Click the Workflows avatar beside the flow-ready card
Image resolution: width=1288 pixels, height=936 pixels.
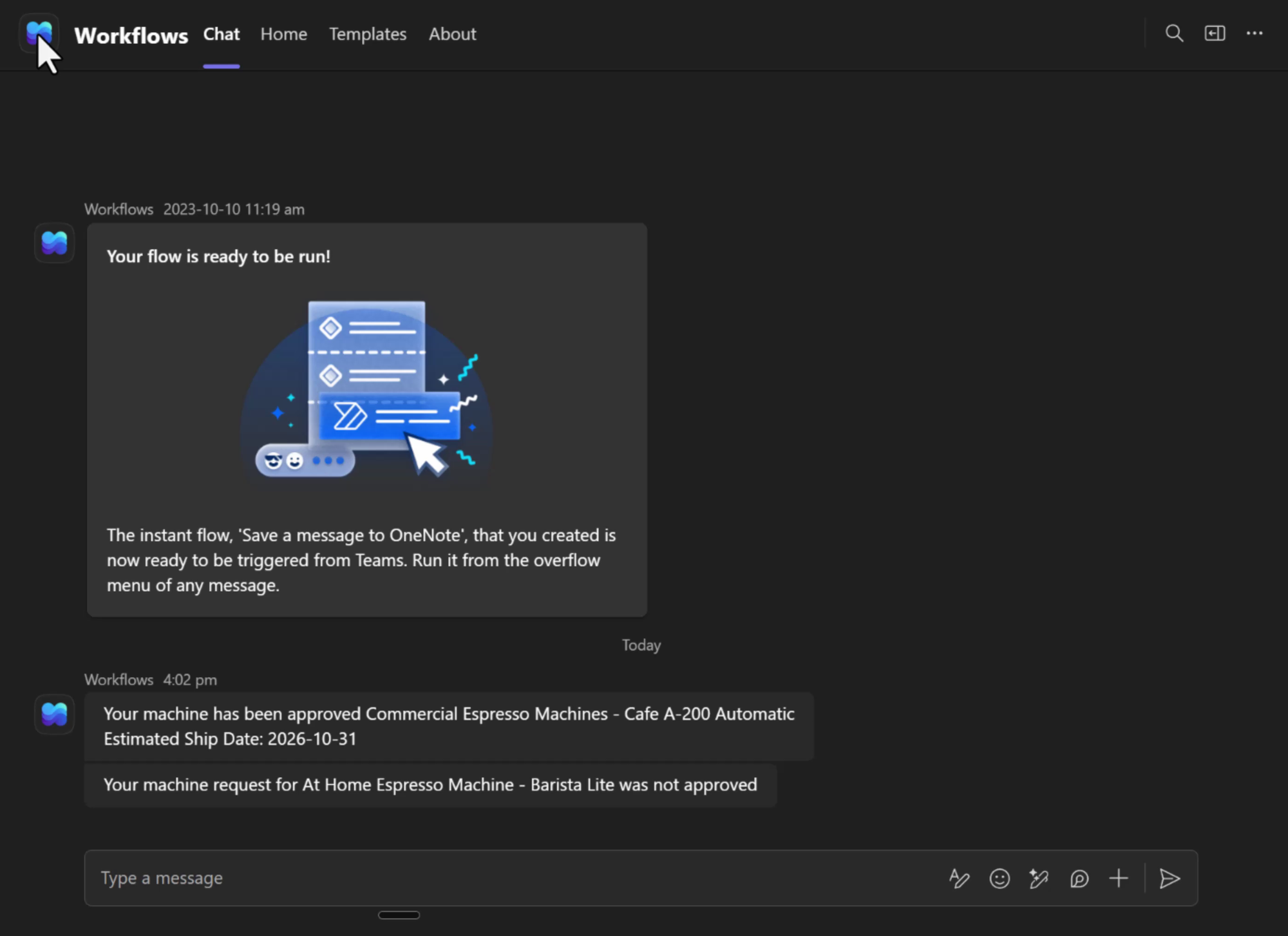click(54, 243)
